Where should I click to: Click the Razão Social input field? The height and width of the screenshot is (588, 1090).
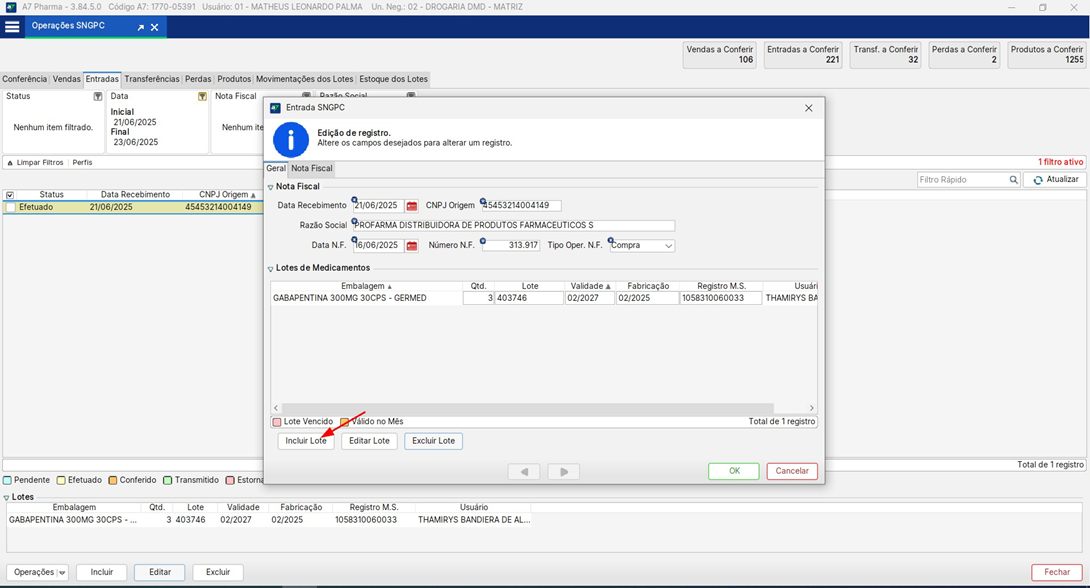point(514,226)
